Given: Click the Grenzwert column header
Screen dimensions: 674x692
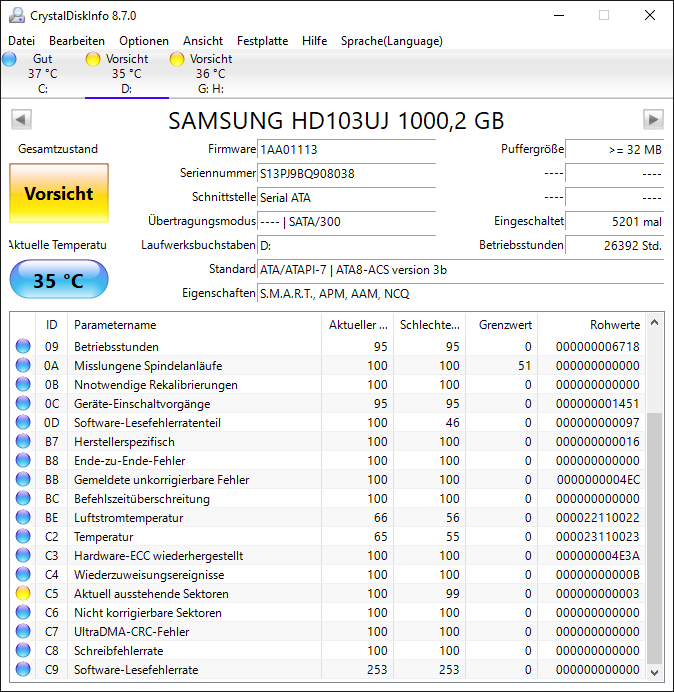Looking at the screenshot, I should tap(502, 325).
